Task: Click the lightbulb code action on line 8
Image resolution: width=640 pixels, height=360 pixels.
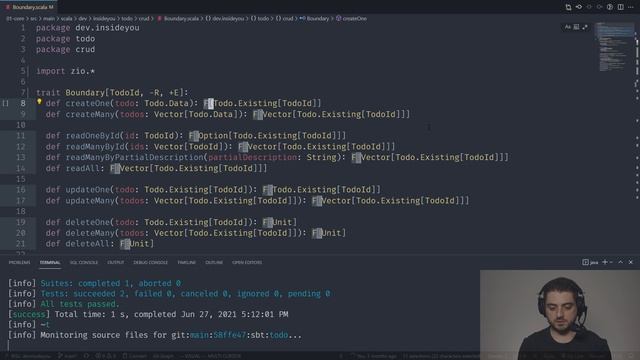Action: click(x=39, y=102)
